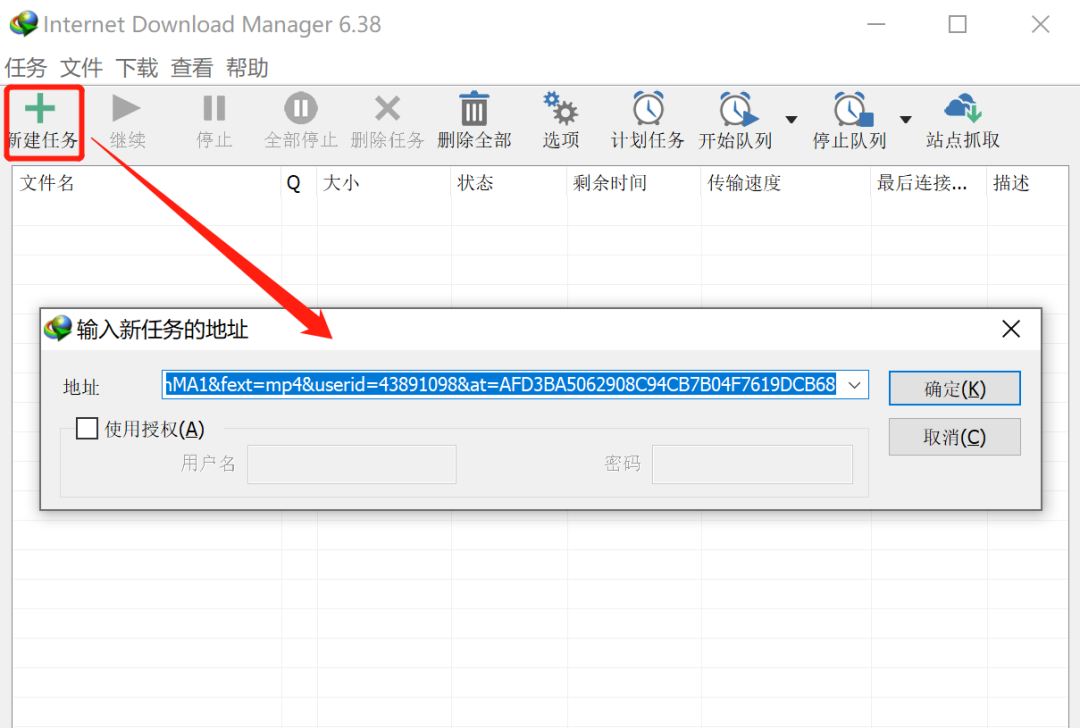The image size is (1080, 728).
Task: Click the IDM logo in the address dialog
Action: pos(58,329)
